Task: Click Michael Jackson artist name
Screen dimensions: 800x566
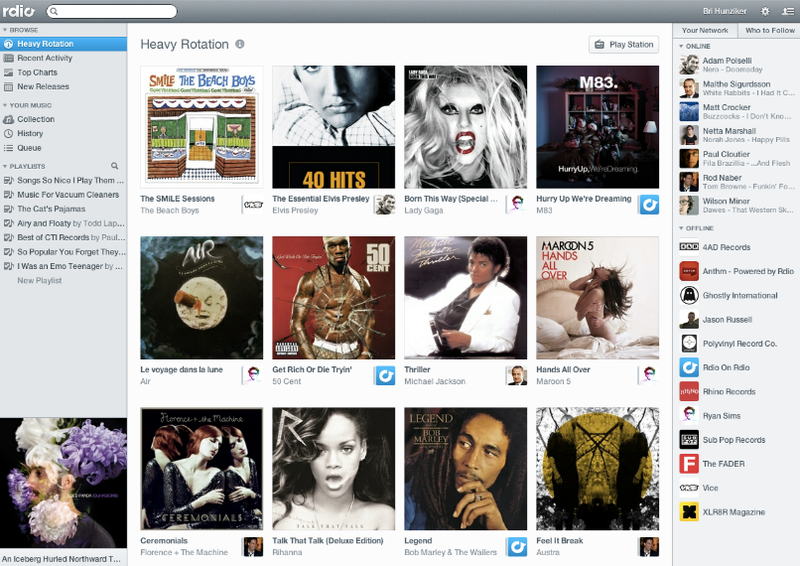Action: (x=435, y=381)
